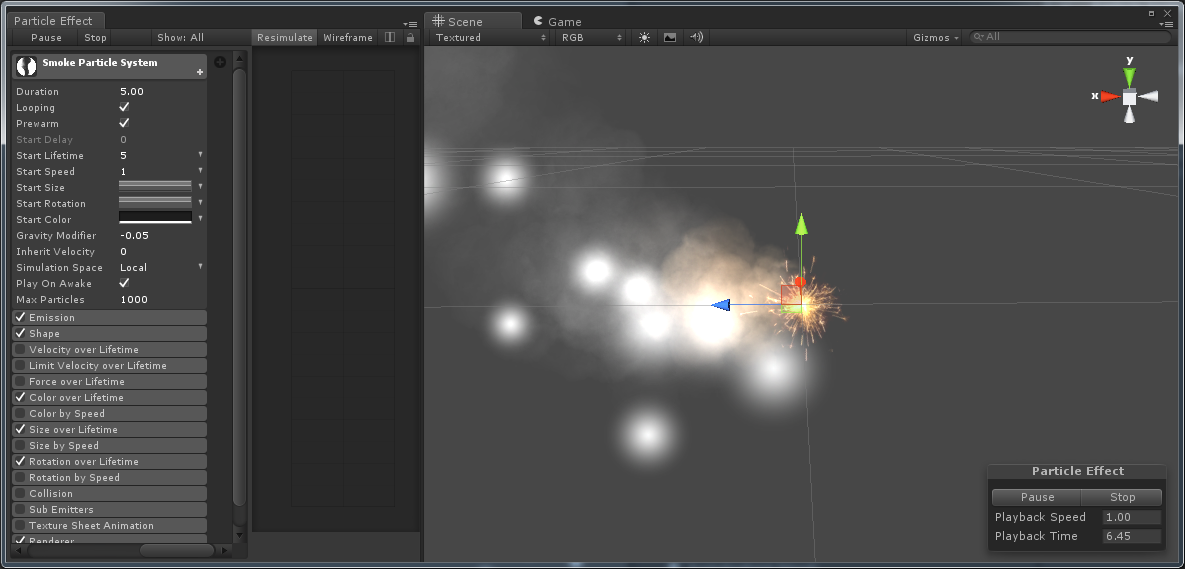1185x569 pixels.
Task: Open Start Size mode dropdown arrow
Action: click(x=200, y=186)
